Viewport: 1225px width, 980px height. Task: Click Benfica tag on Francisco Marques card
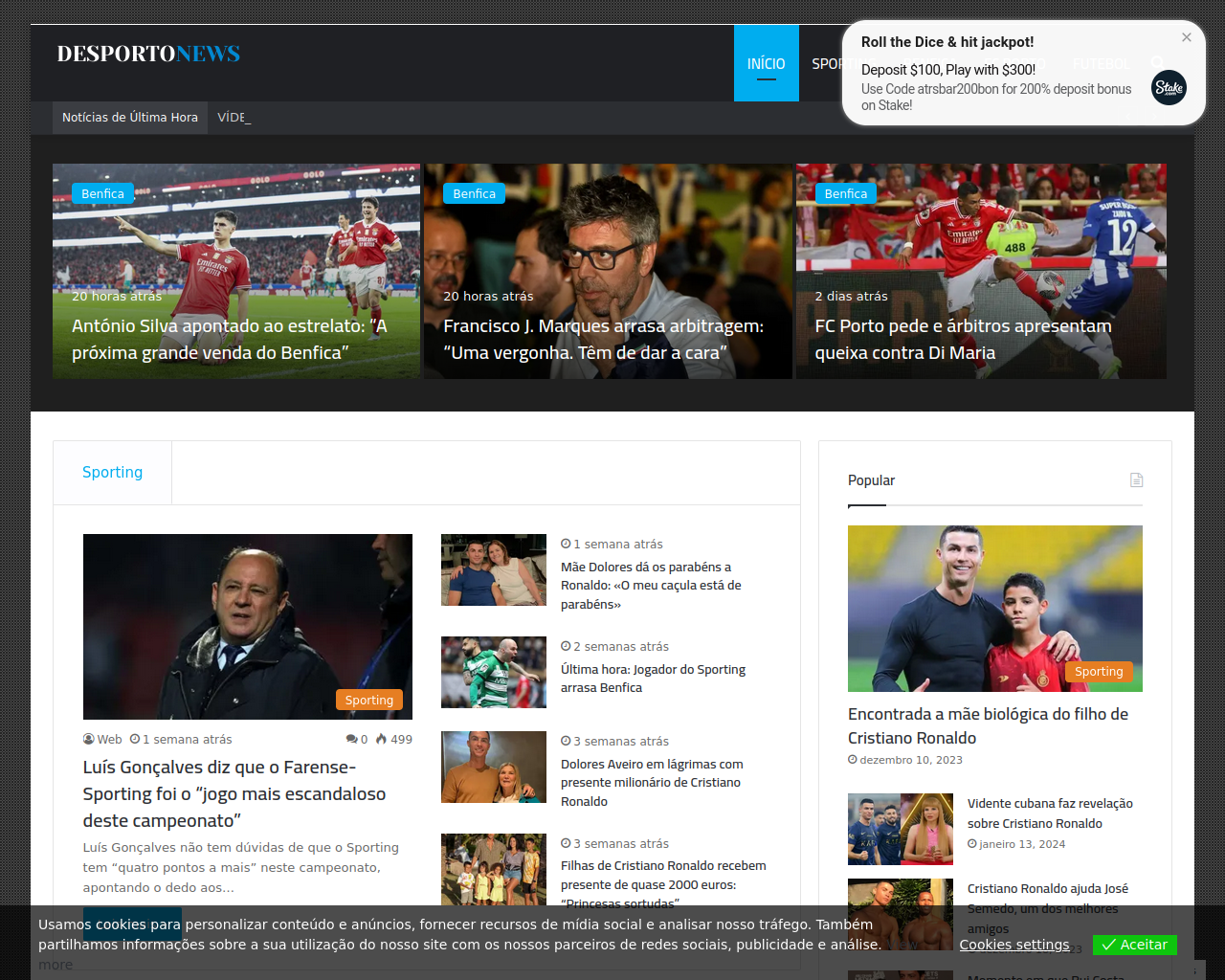pyautogui.click(x=475, y=193)
